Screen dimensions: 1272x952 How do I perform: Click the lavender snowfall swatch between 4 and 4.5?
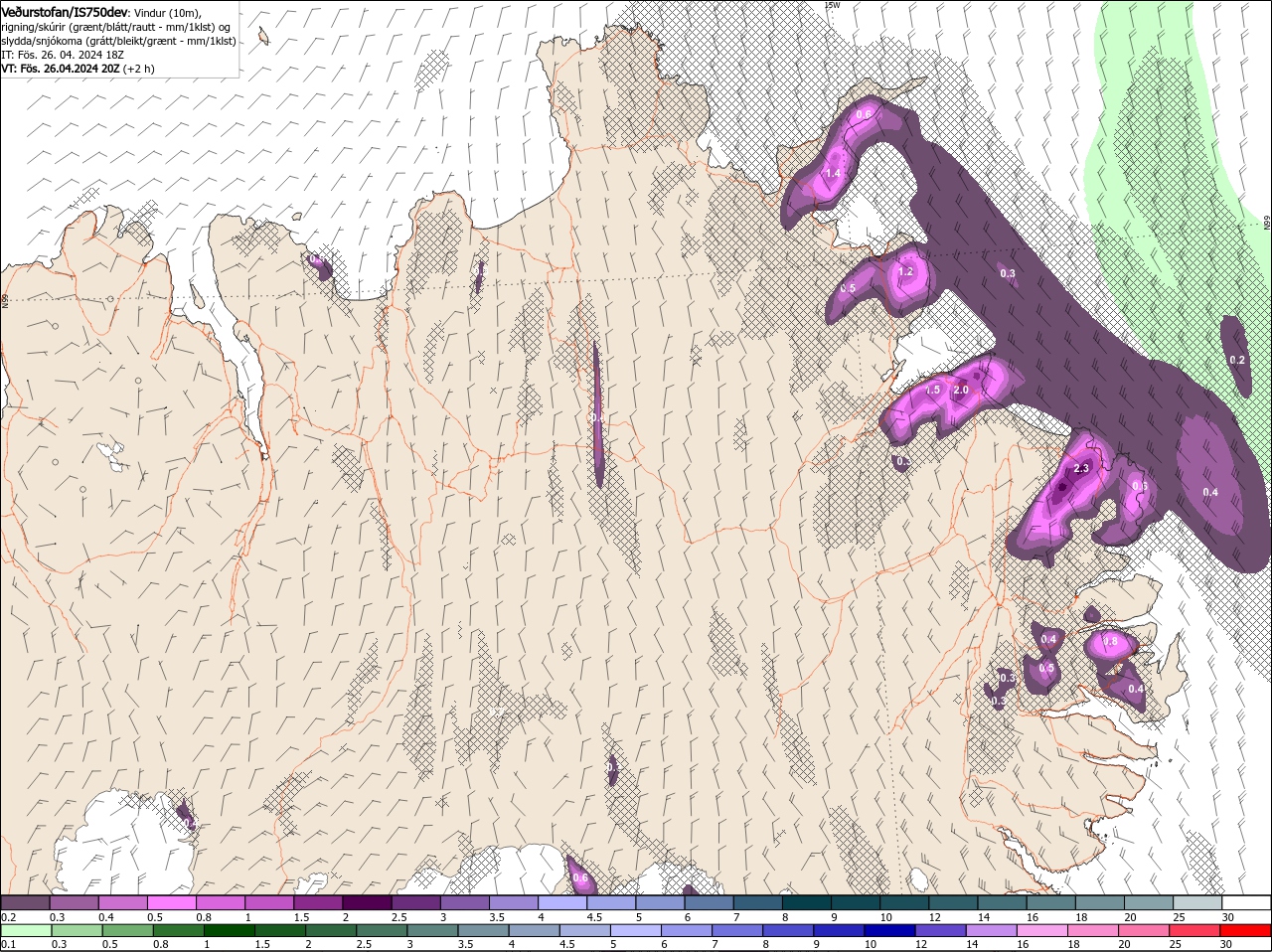[x=562, y=902]
